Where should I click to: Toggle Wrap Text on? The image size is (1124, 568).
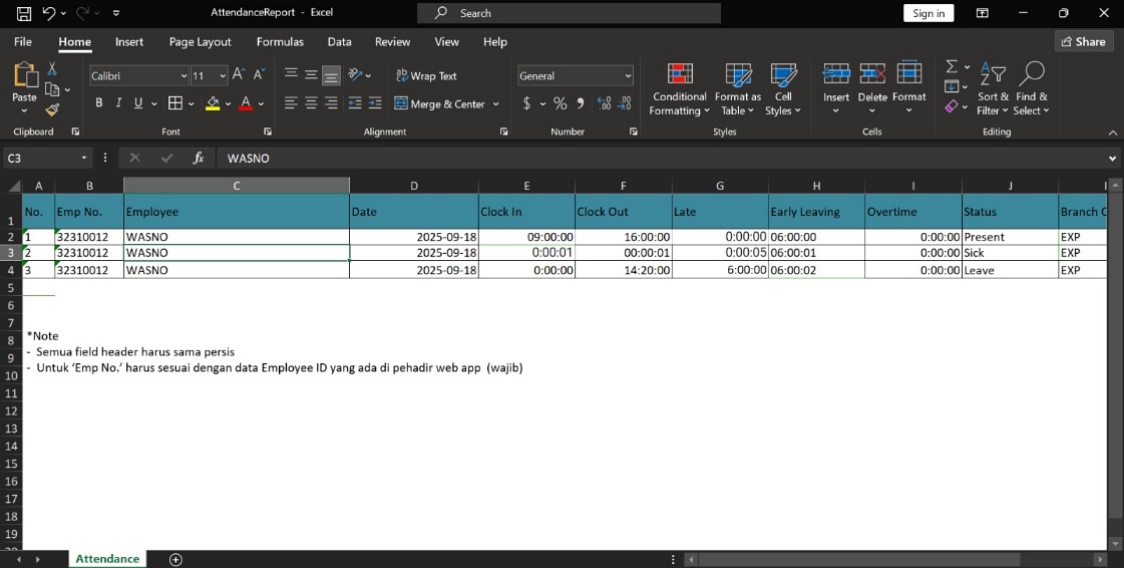tap(427, 76)
